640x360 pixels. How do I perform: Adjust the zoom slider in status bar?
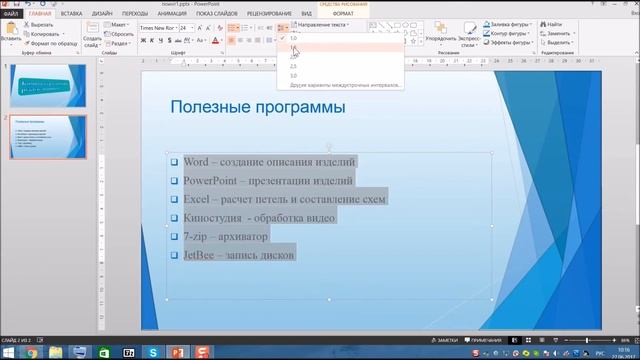[x=587, y=340]
